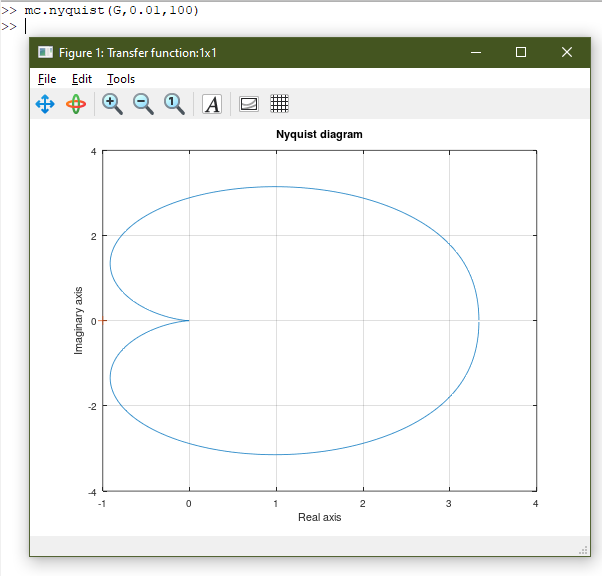Open the File menu

pyautogui.click(x=47, y=78)
